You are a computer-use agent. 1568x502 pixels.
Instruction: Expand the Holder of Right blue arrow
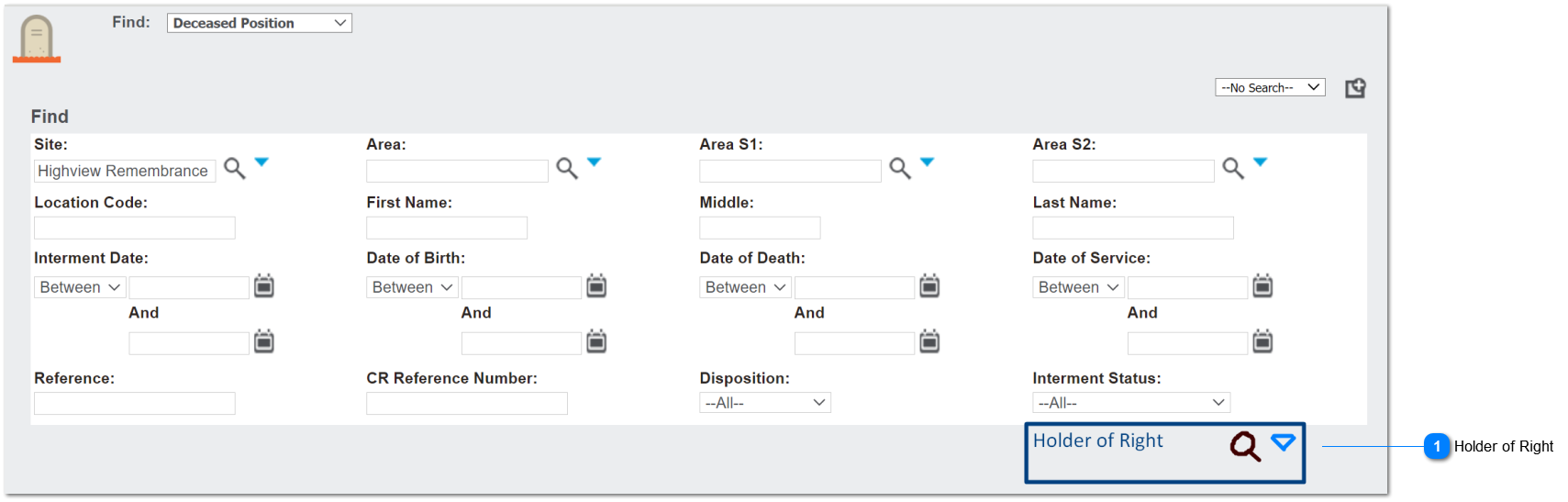pos(1283,442)
